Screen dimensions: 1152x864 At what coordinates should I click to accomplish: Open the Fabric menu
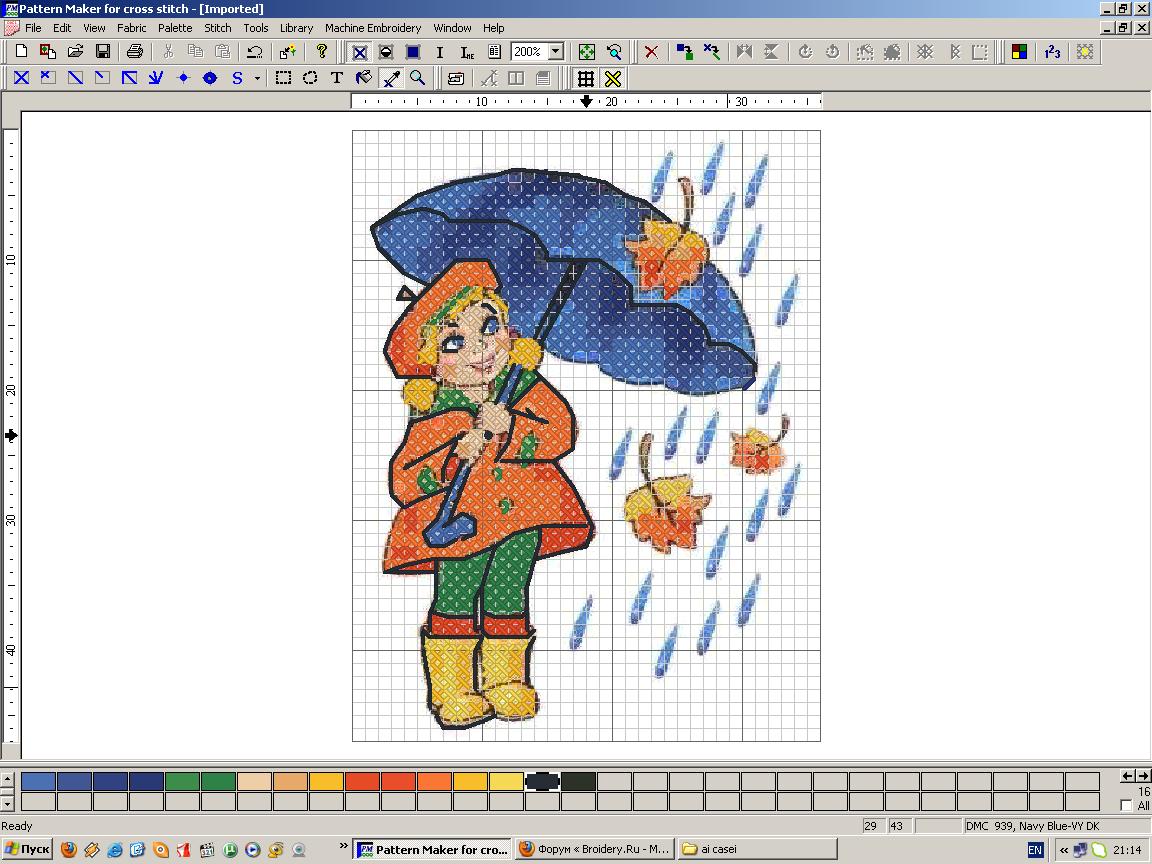[132, 28]
